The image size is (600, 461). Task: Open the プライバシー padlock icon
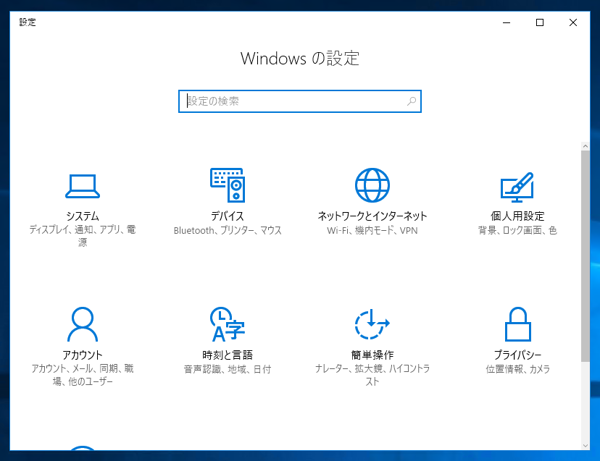point(518,324)
